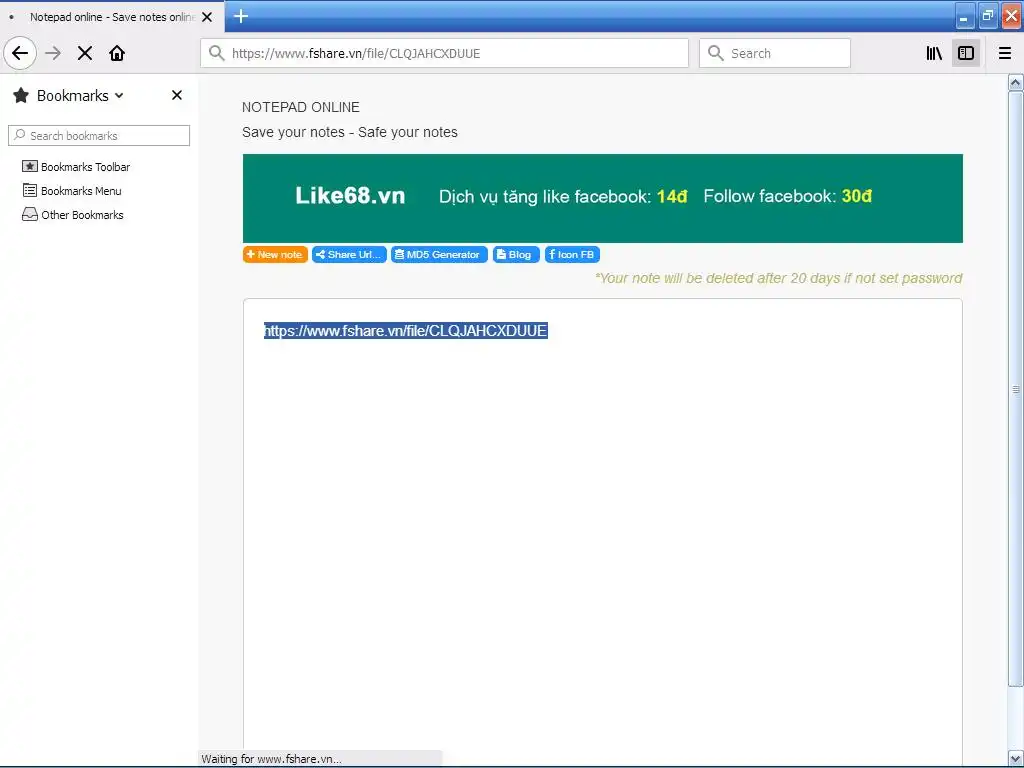1024x768 pixels.
Task: Expand the Bookmarks sidebar dropdown
Action: tap(119, 95)
